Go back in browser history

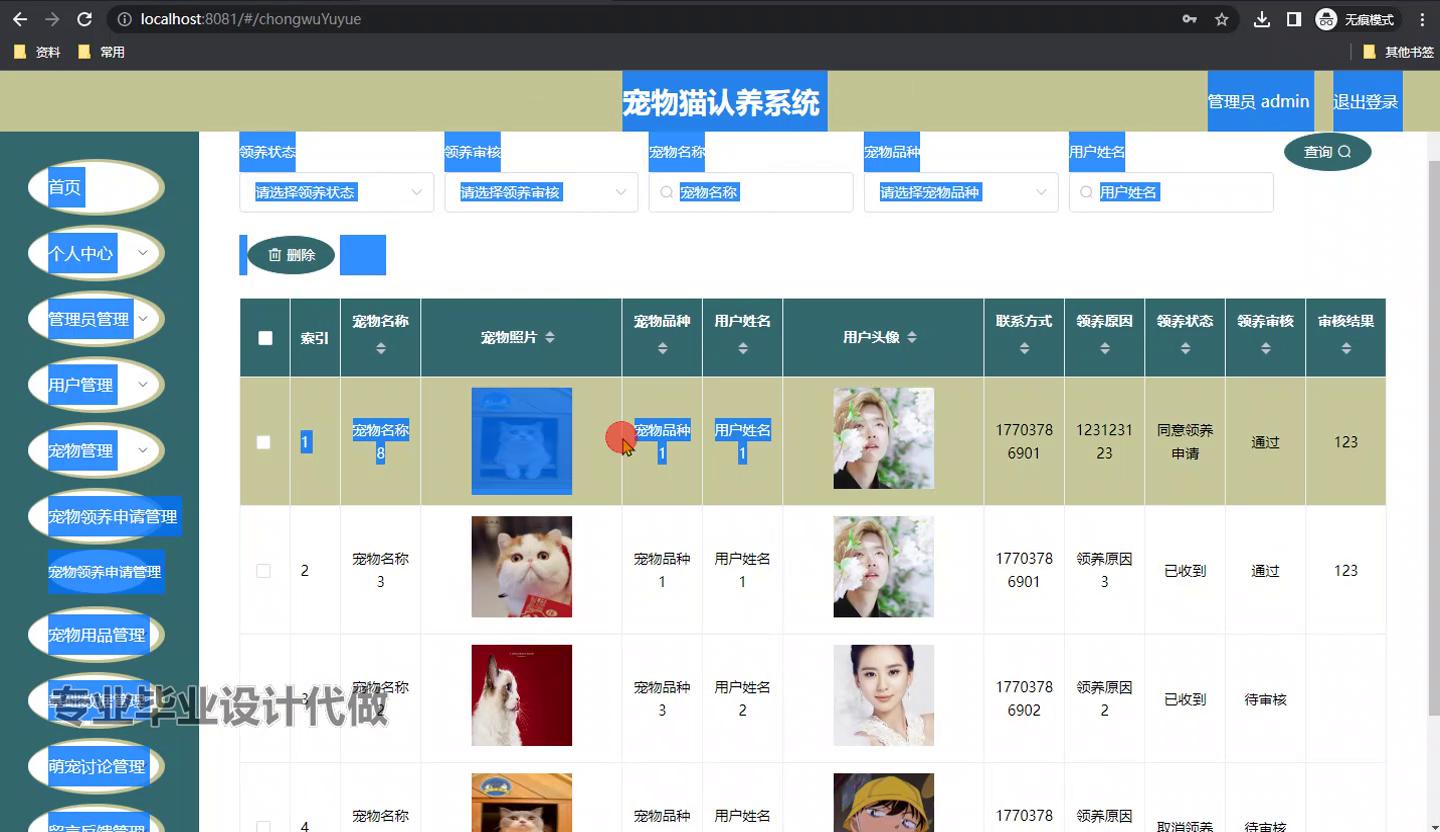pos(20,19)
